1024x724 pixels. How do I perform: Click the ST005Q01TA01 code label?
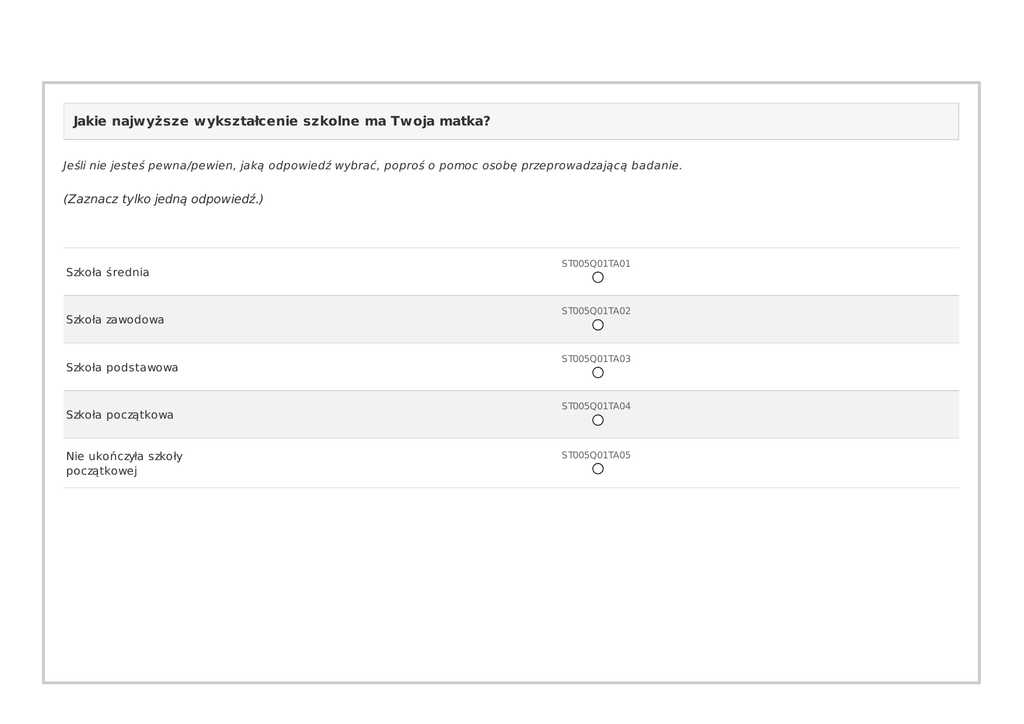pos(596,264)
